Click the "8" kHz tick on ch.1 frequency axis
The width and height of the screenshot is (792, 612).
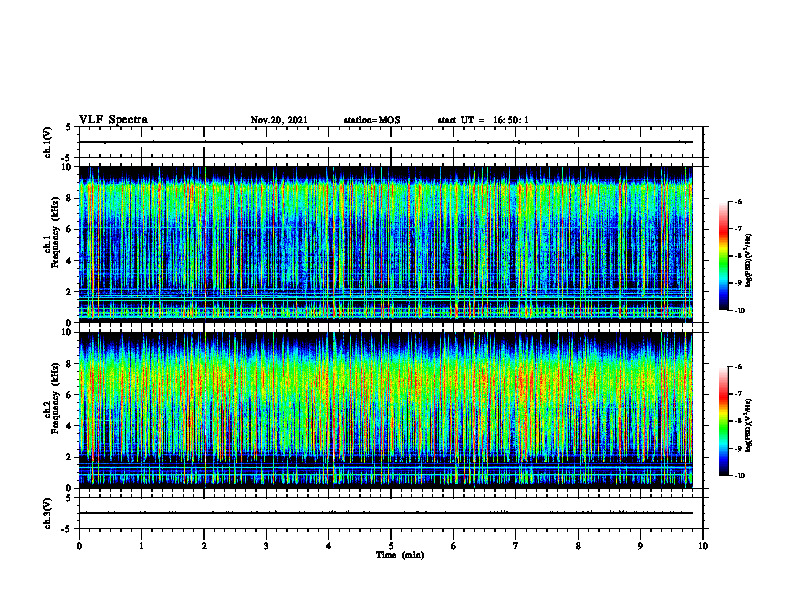(70, 198)
